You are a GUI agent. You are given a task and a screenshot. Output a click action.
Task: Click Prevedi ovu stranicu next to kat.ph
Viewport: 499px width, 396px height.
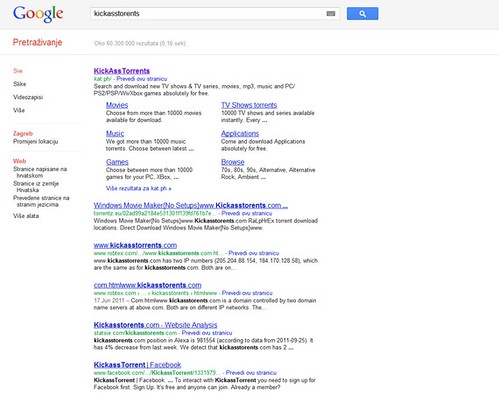pos(142,79)
